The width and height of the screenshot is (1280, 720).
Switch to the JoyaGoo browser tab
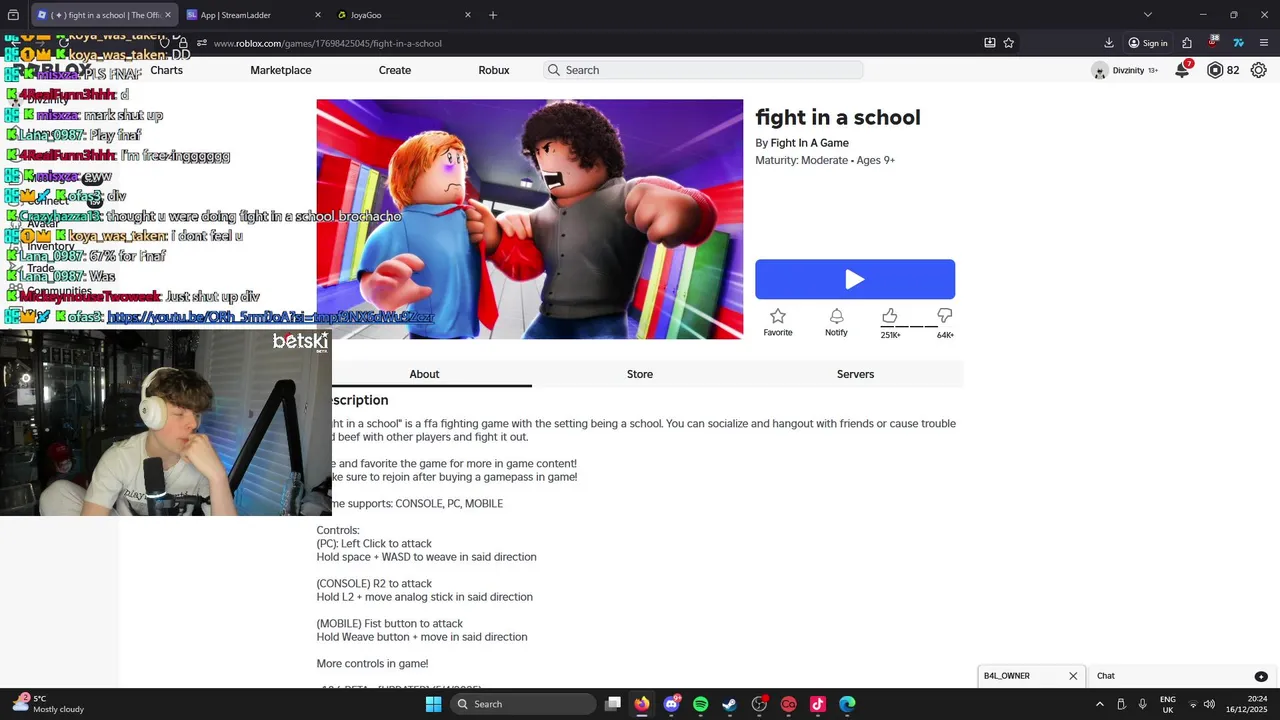[404, 15]
